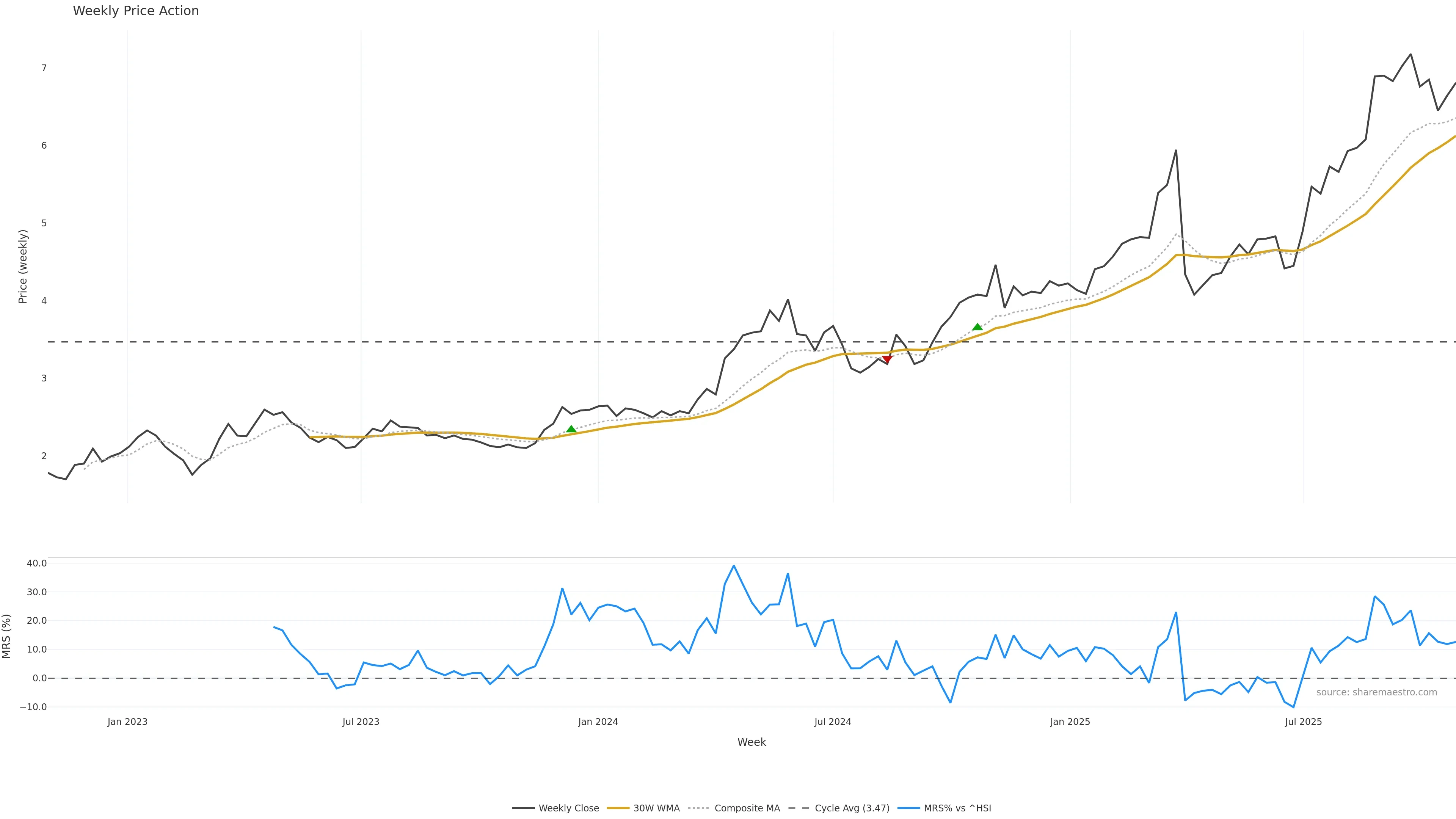Click the Week x-axis title
The height and width of the screenshot is (819, 1456).
[x=751, y=742]
